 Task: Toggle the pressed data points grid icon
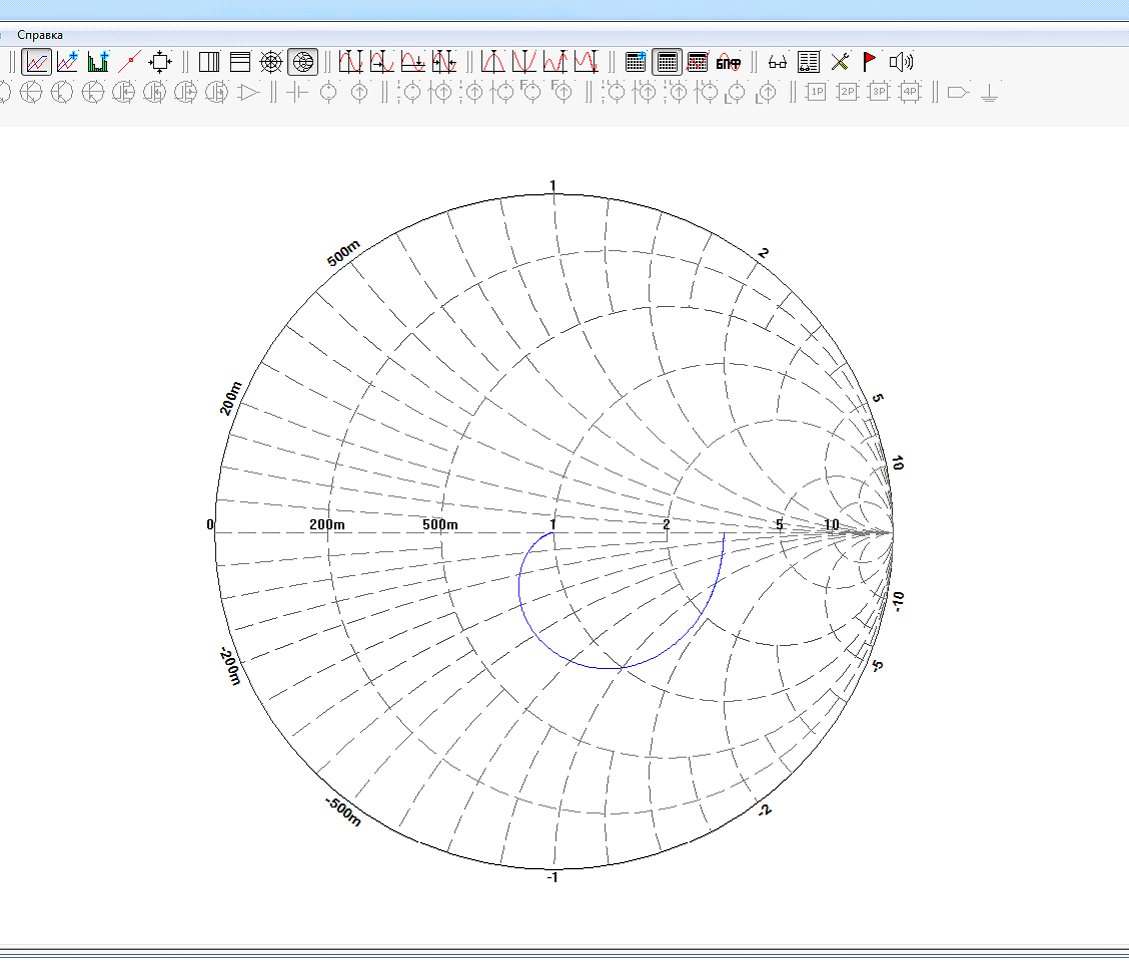(667, 62)
